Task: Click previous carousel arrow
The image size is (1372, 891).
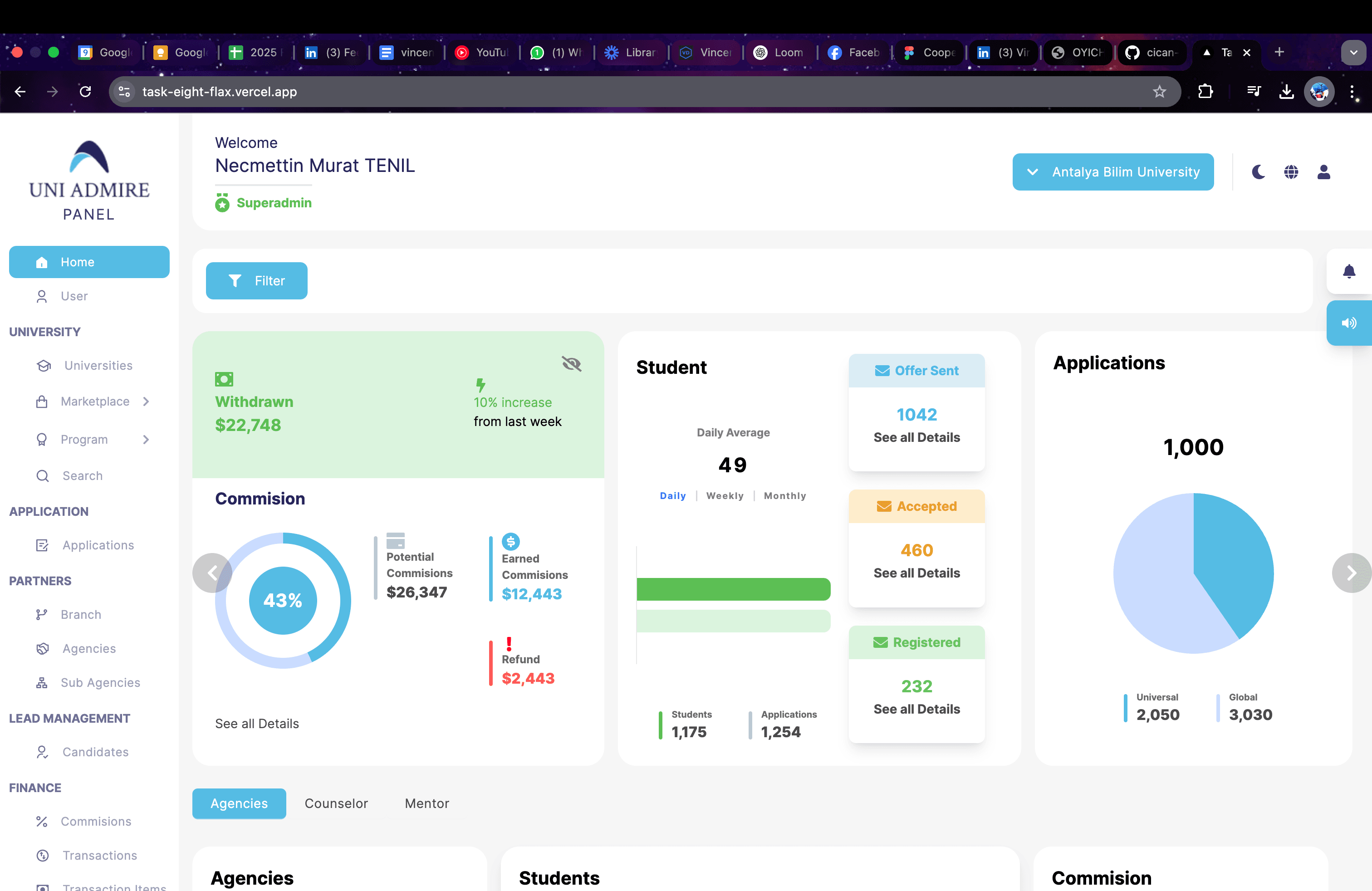Action: 212,573
